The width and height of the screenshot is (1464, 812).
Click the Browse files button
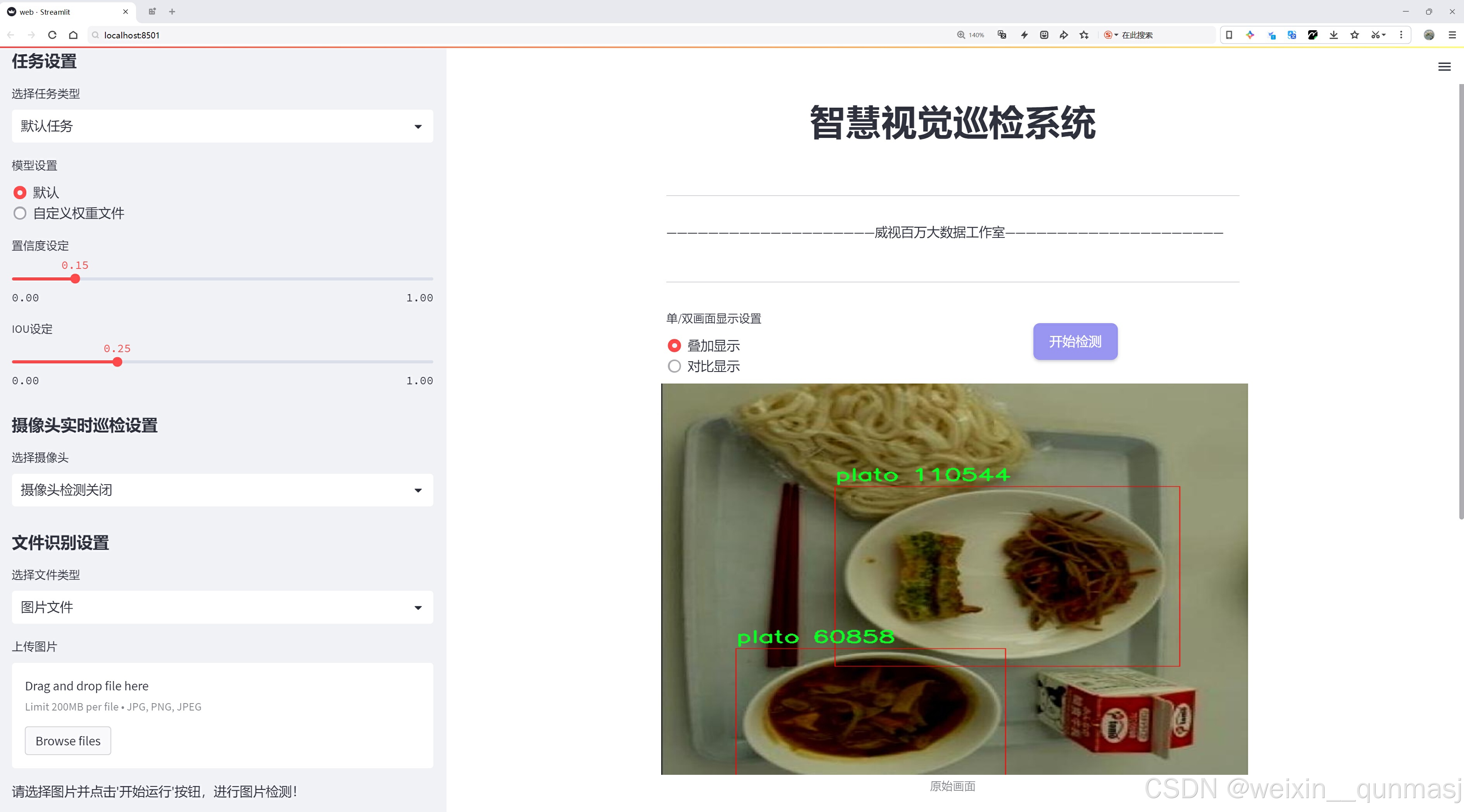67,741
